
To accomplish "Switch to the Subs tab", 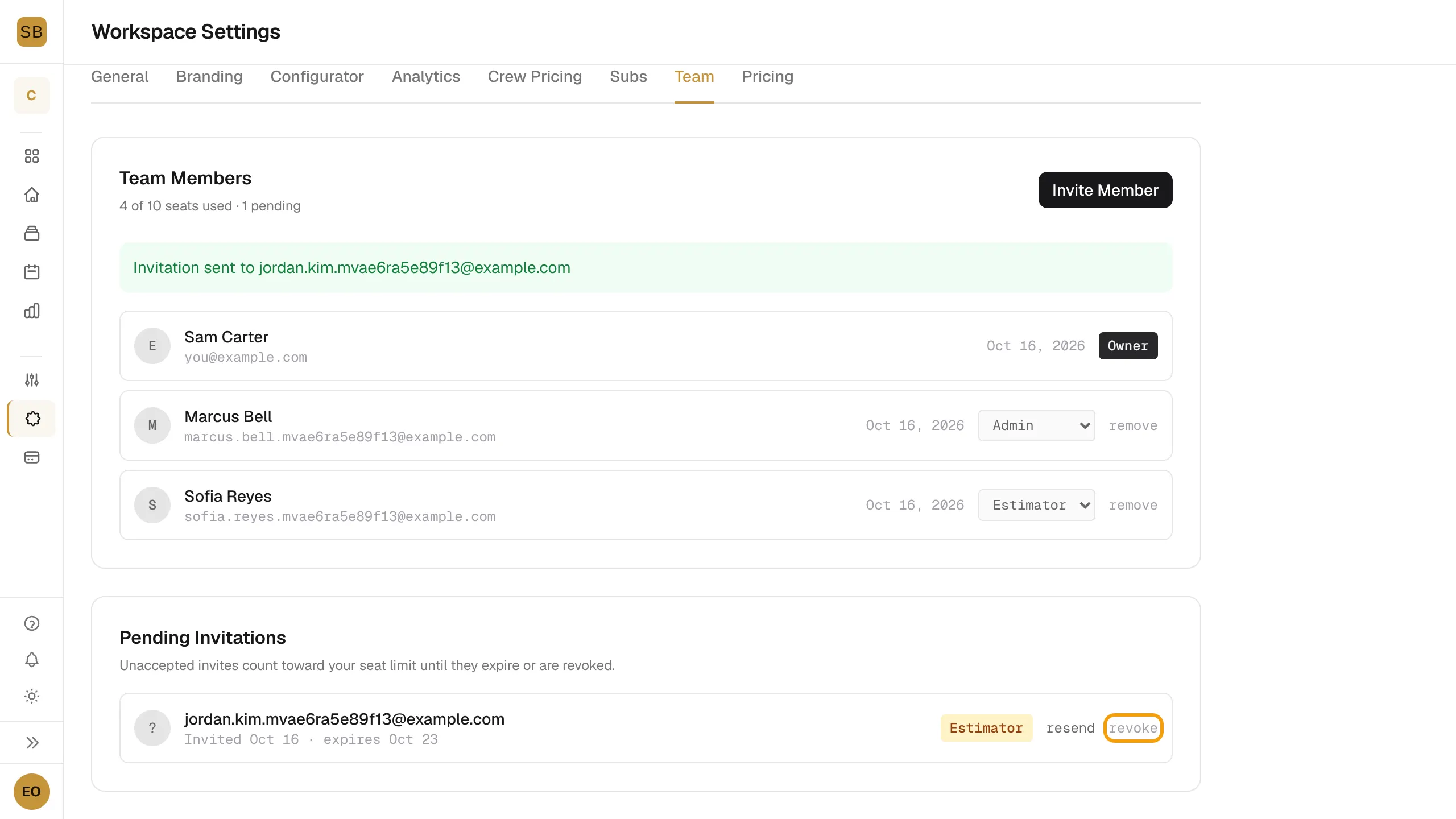I will point(628,77).
